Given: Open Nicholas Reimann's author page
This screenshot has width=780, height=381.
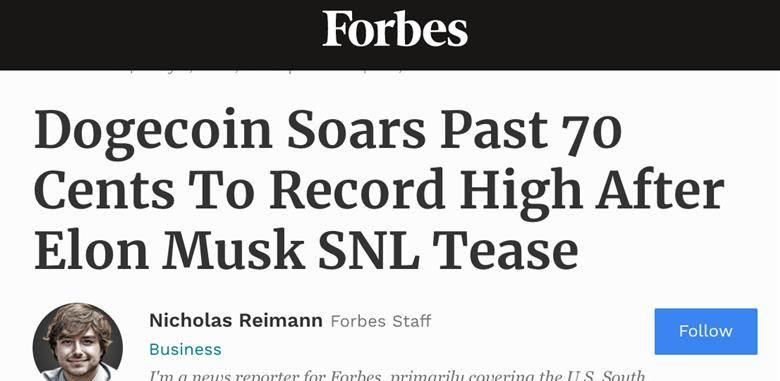Looking at the screenshot, I should tap(236, 320).
